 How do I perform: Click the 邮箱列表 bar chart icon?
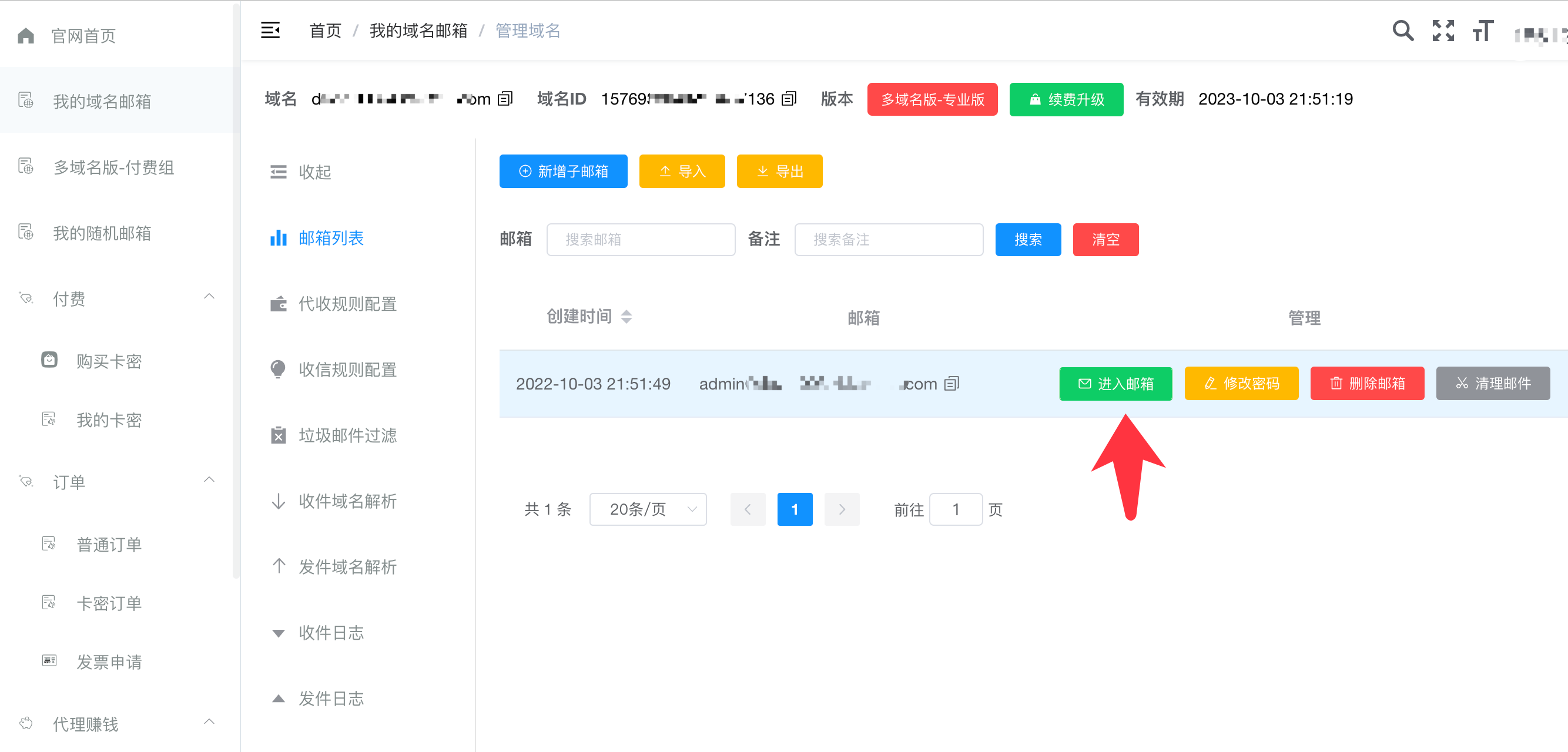point(278,238)
